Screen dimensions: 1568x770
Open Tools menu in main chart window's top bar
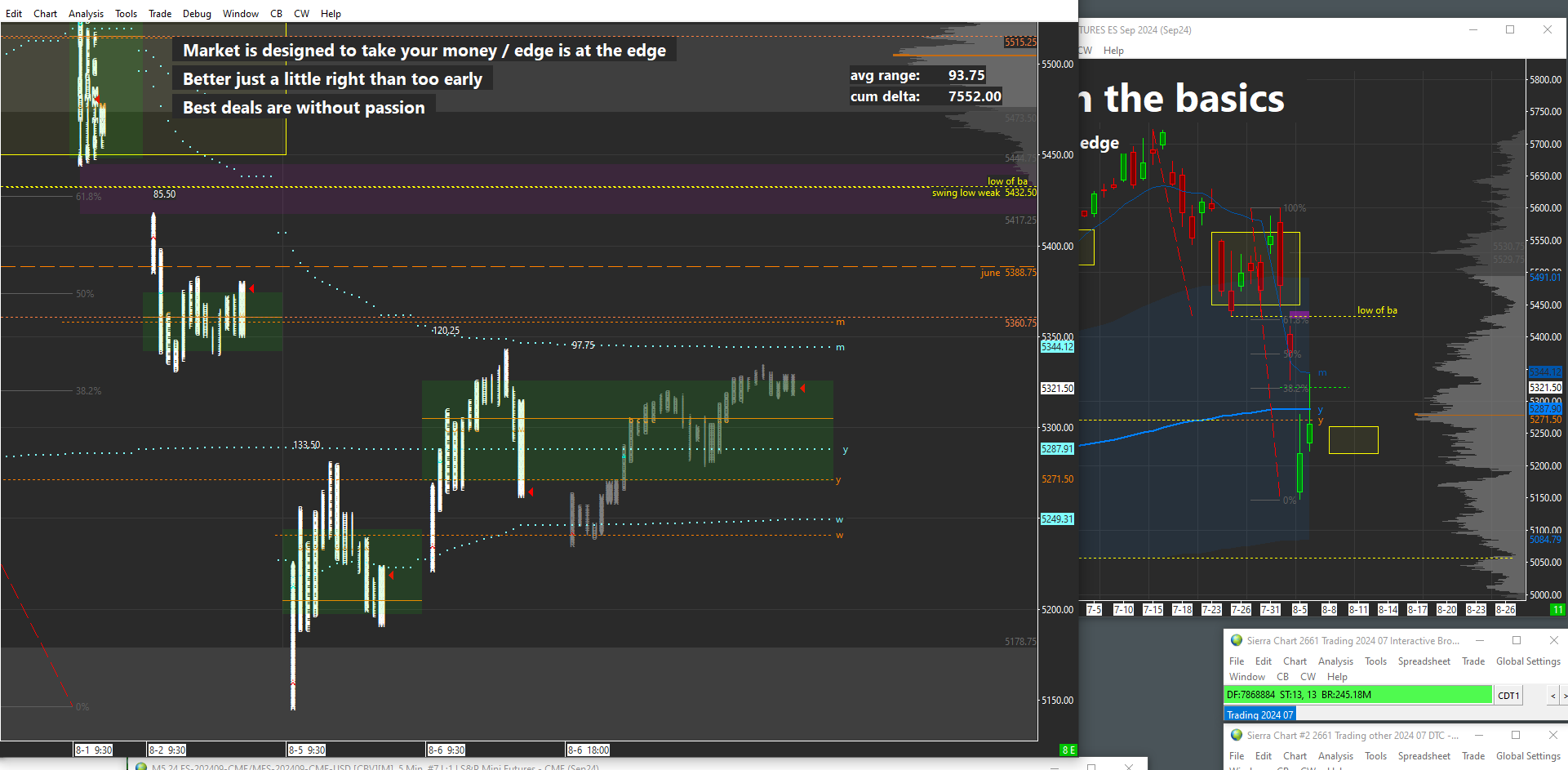coord(126,14)
